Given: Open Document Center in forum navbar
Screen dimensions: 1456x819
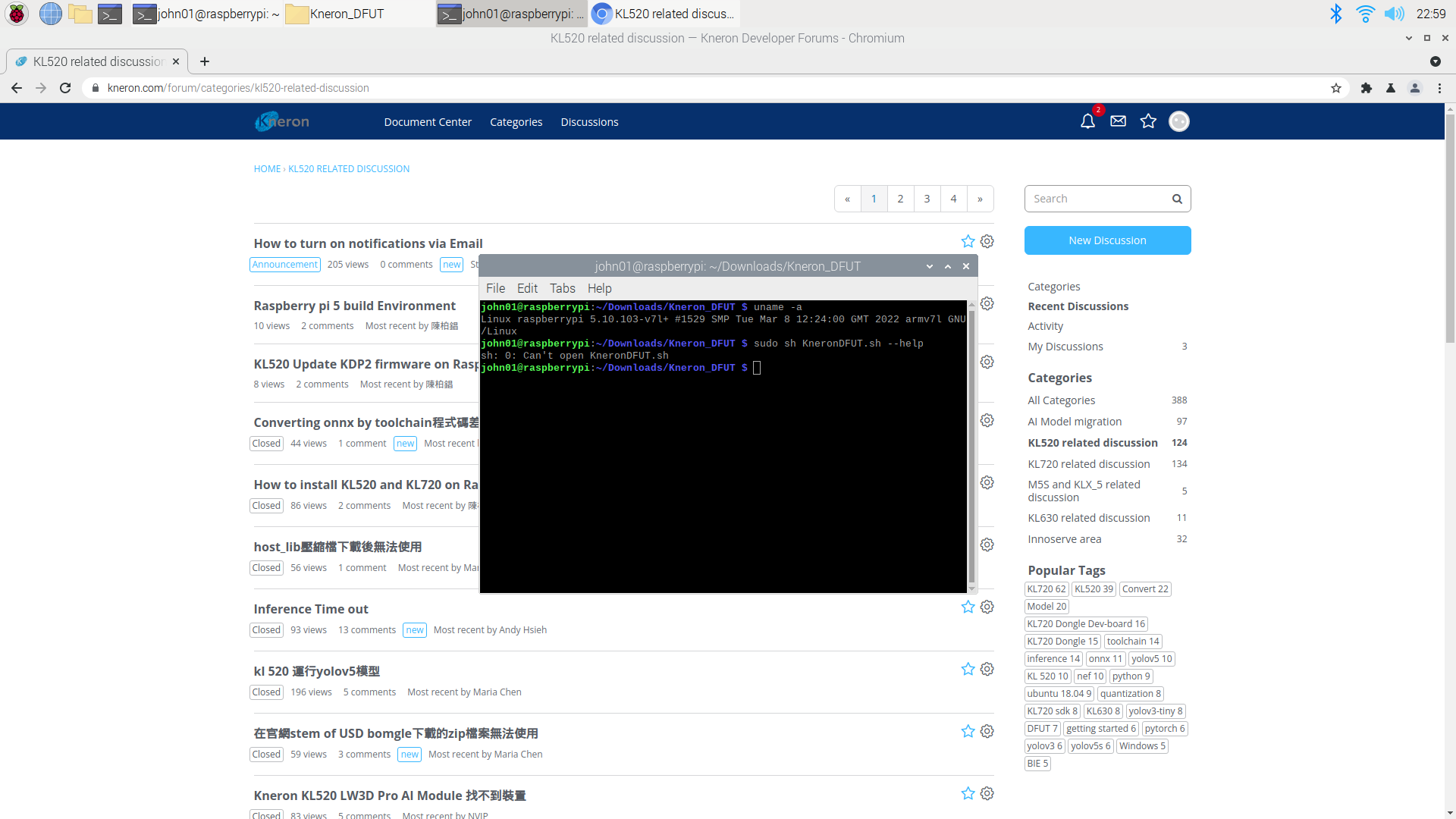Looking at the screenshot, I should coord(428,122).
